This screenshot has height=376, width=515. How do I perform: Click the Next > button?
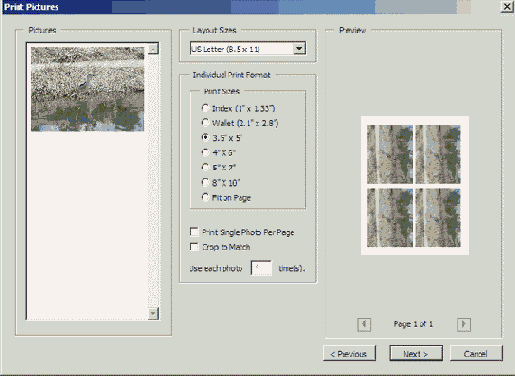416,353
